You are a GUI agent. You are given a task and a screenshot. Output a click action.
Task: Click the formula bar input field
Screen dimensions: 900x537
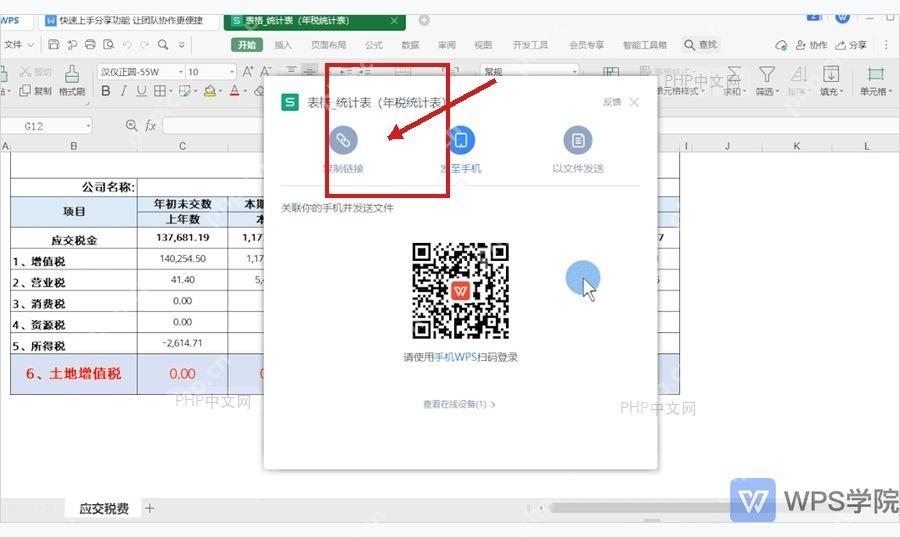click(x=215, y=126)
